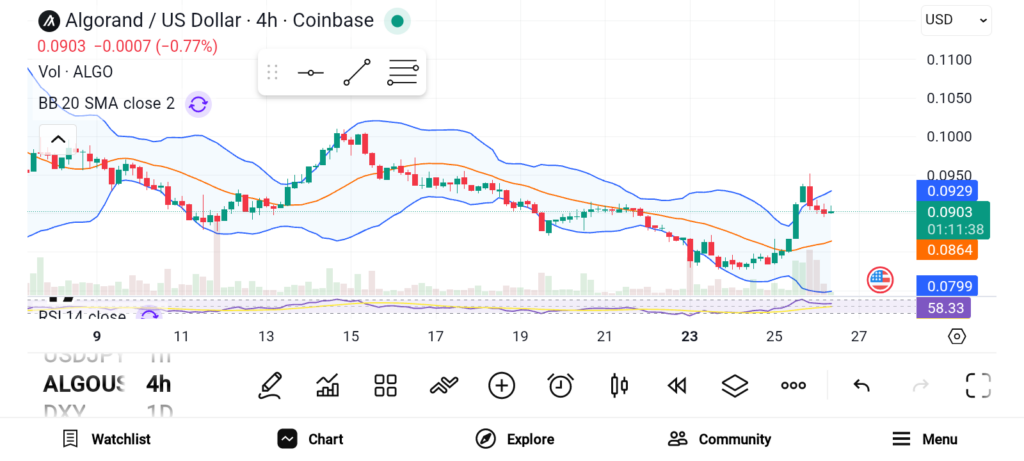Select the horizontal line tool
The image size is (1024, 461).
point(310,73)
